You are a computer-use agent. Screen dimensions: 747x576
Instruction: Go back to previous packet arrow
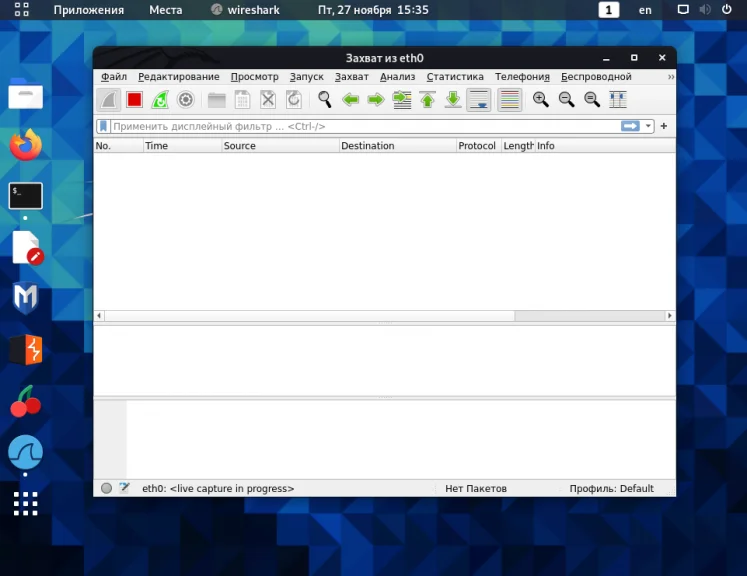(351, 100)
